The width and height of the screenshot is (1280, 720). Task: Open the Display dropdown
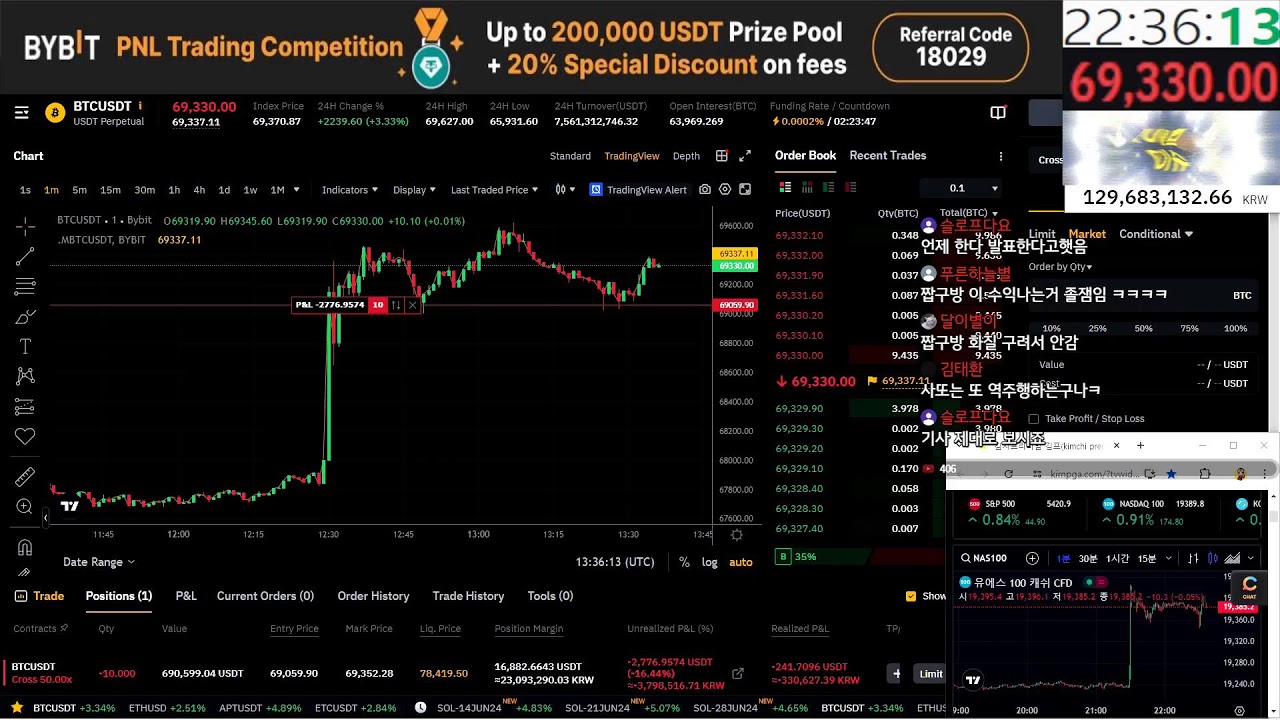414,190
